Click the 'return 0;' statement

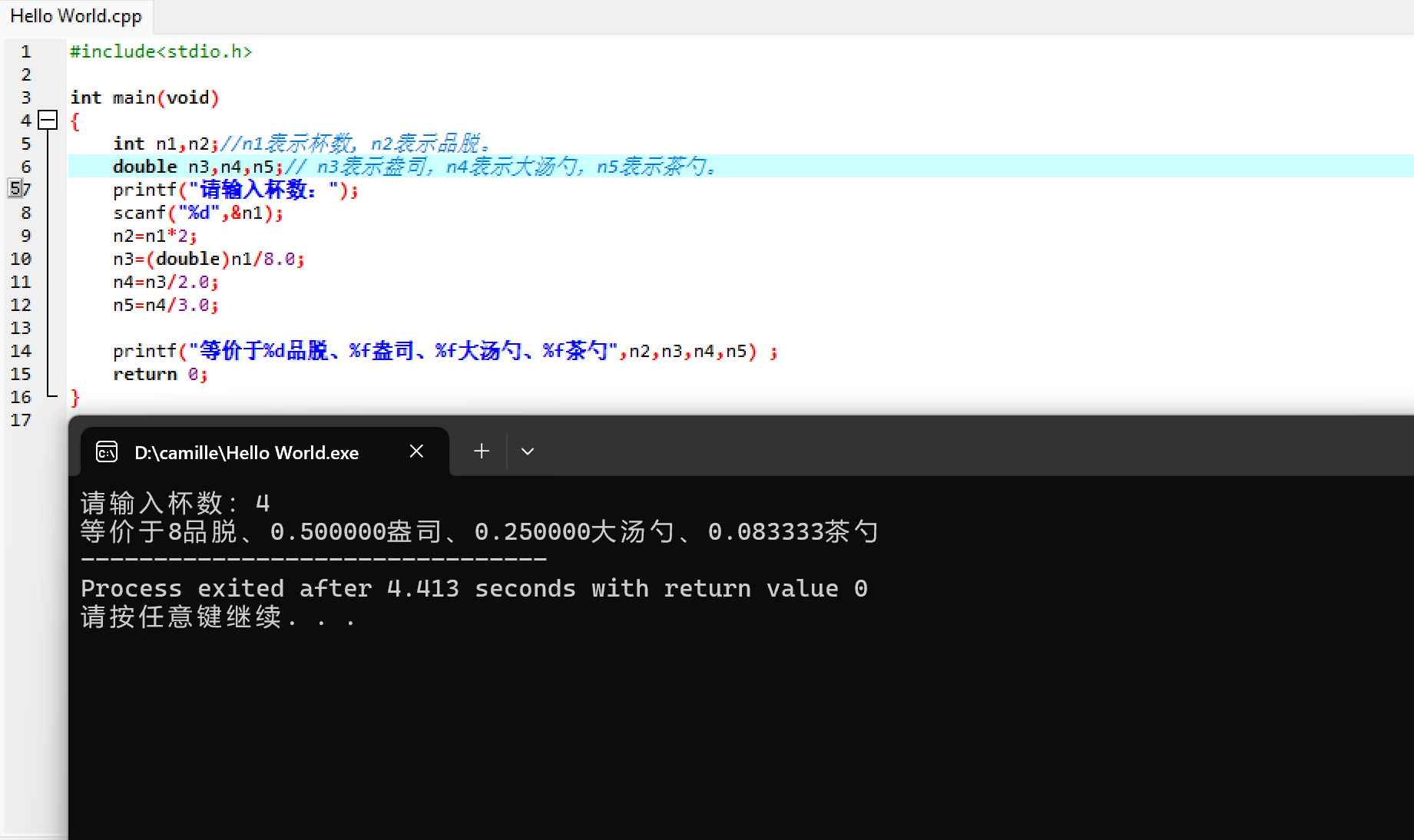161,374
